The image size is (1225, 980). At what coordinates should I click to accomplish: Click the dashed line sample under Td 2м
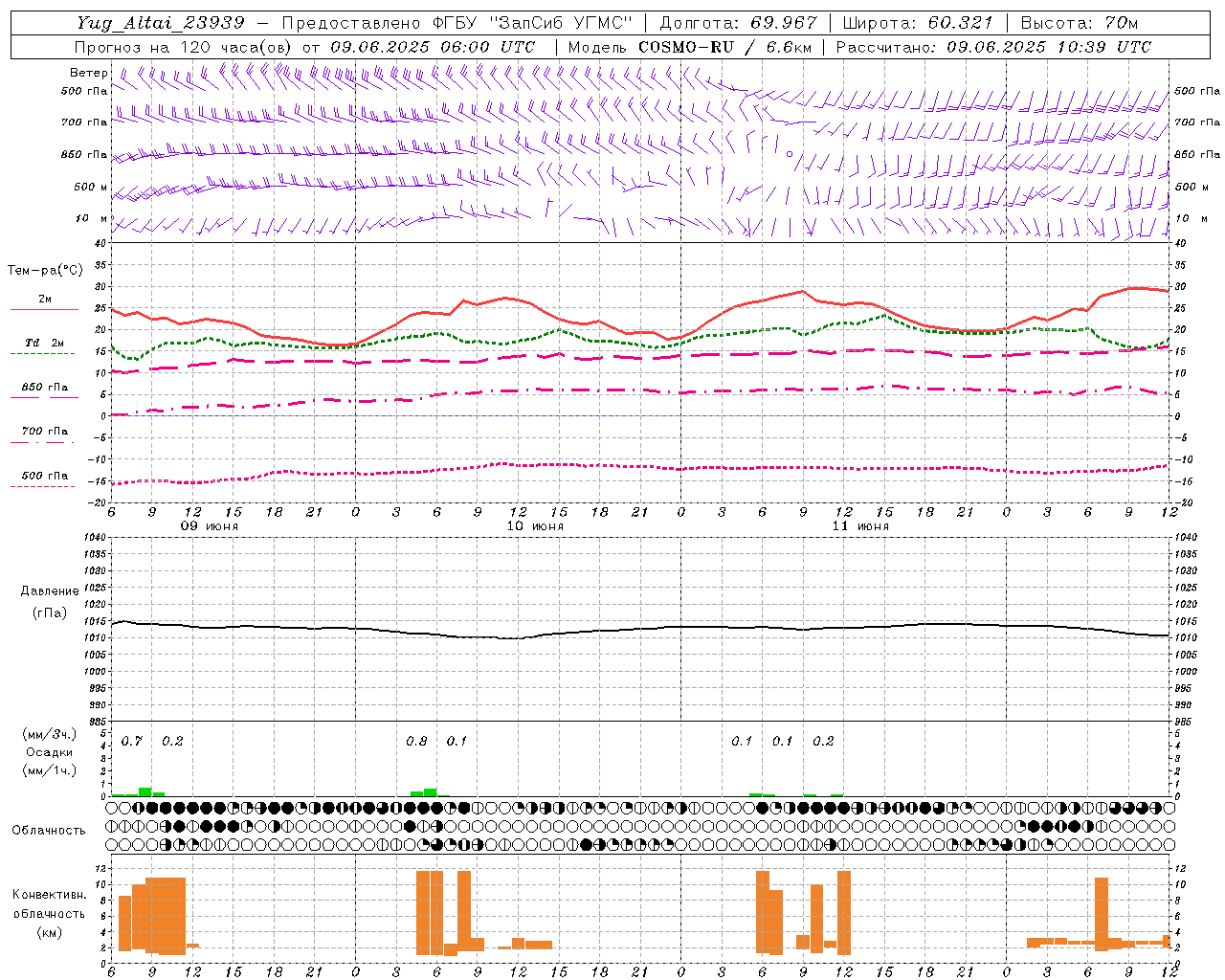click(44, 354)
